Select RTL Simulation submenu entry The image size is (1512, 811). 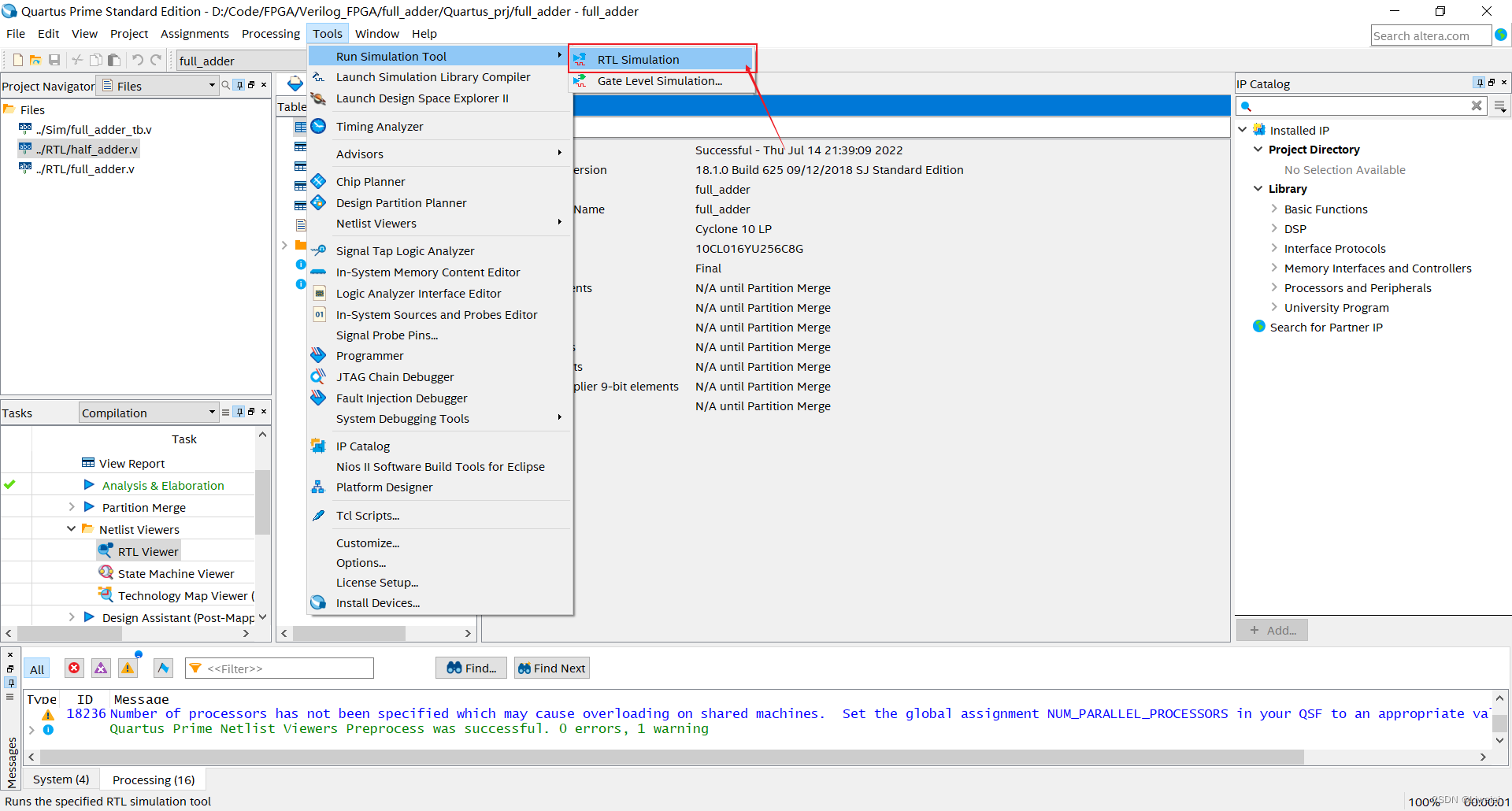(661, 60)
